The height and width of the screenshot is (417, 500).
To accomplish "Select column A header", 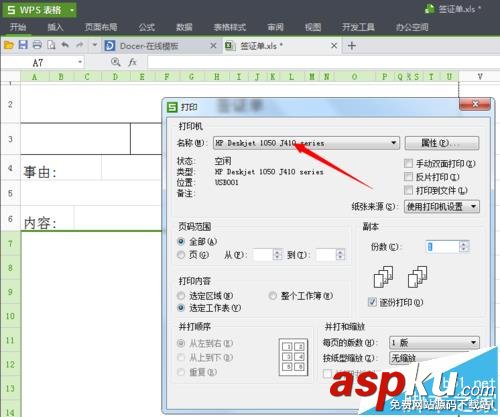I will (35, 77).
